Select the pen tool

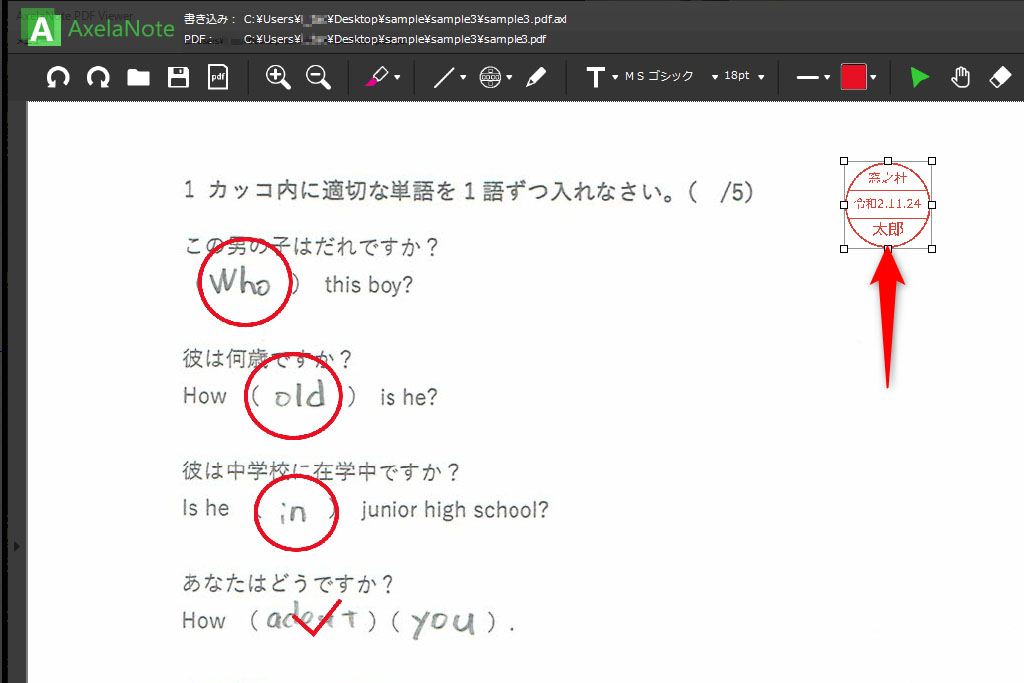(x=537, y=77)
